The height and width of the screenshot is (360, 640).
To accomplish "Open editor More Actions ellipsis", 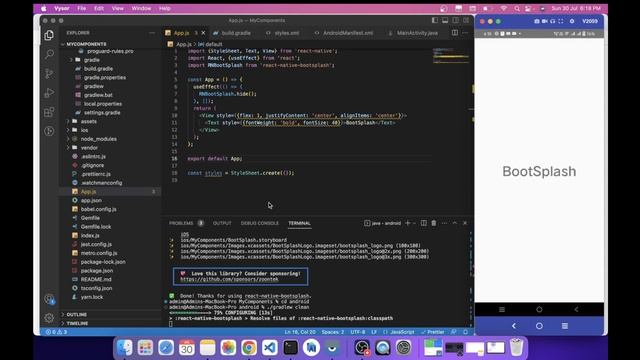I will coord(465,33).
